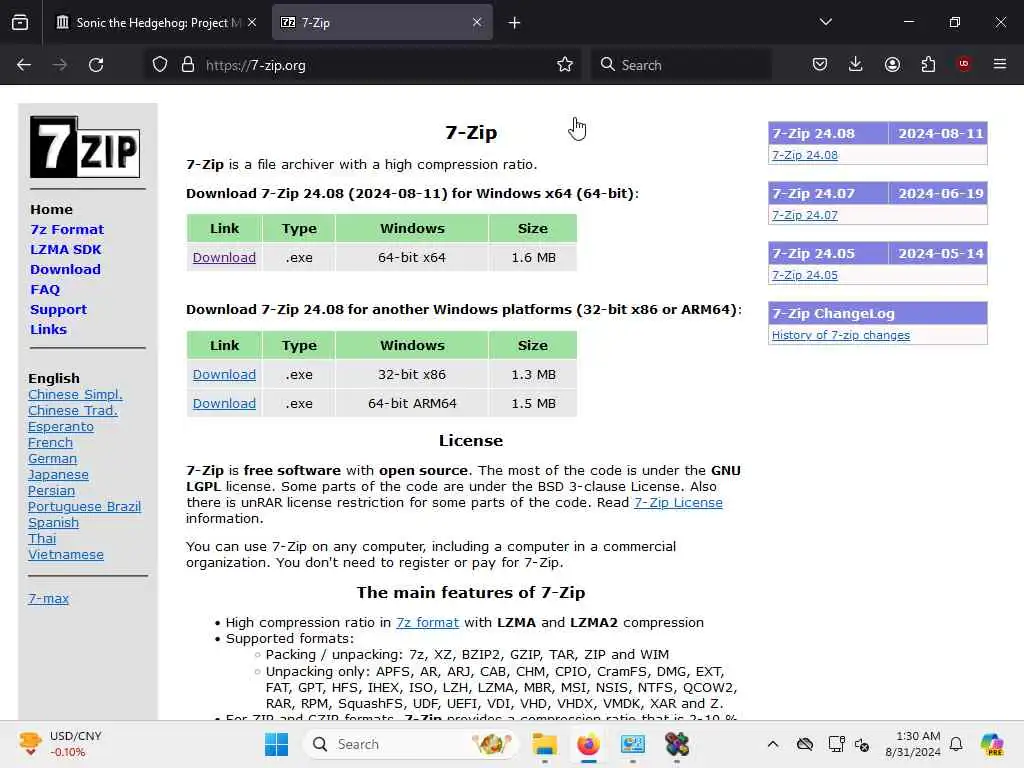Open the extensions puzzle icon
This screenshot has height=768, width=1024.
928,64
